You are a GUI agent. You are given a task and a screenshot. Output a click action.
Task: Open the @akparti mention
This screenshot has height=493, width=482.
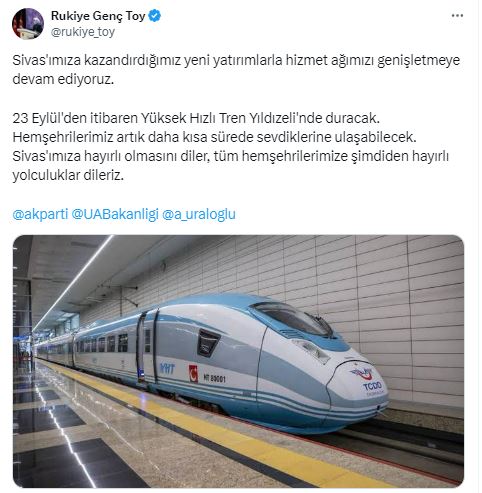pyautogui.click(x=40, y=214)
